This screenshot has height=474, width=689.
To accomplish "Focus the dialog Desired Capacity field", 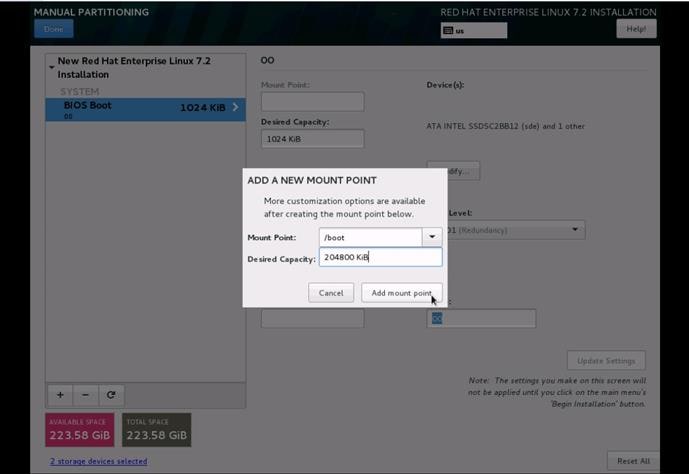I will [381, 257].
